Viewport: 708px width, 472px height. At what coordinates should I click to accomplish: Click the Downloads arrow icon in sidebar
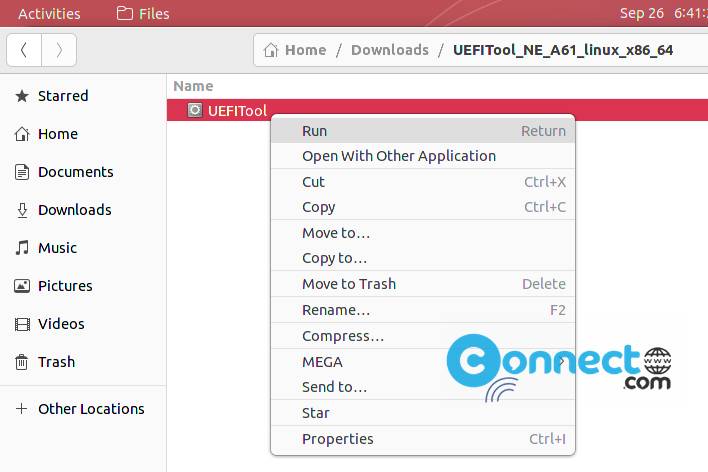coord(22,210)
